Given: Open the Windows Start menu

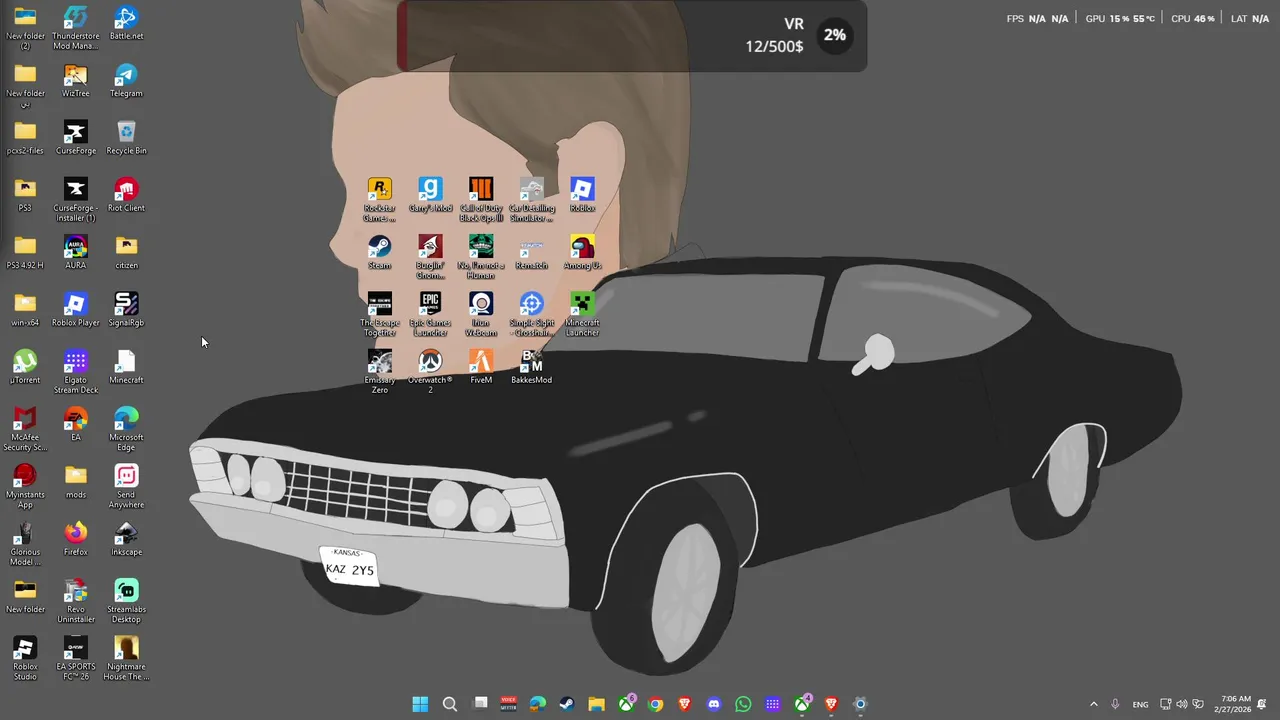Looking at the screenshot, I should [420, 704].
